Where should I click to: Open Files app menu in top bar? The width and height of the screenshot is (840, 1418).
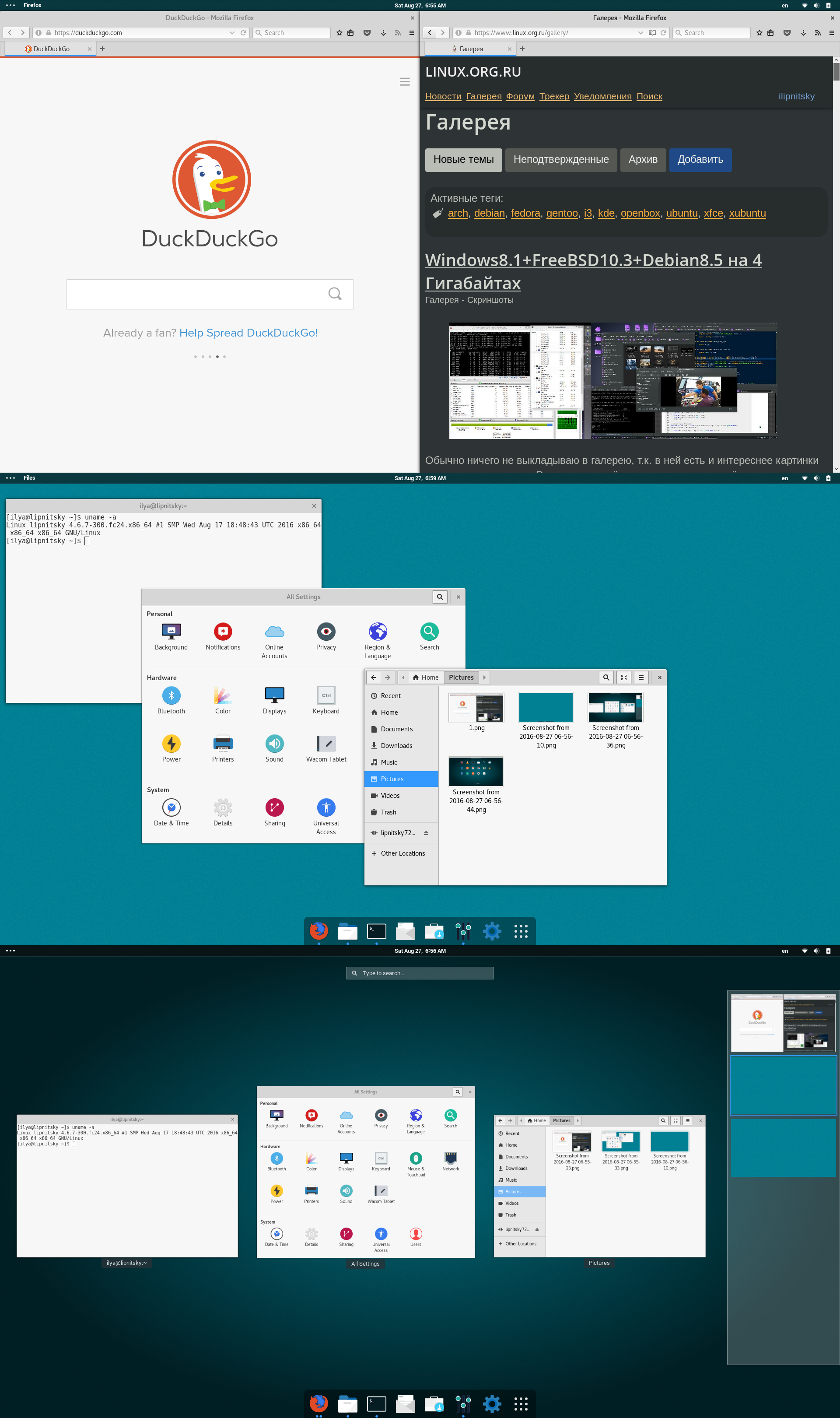[x=29, y=478]
